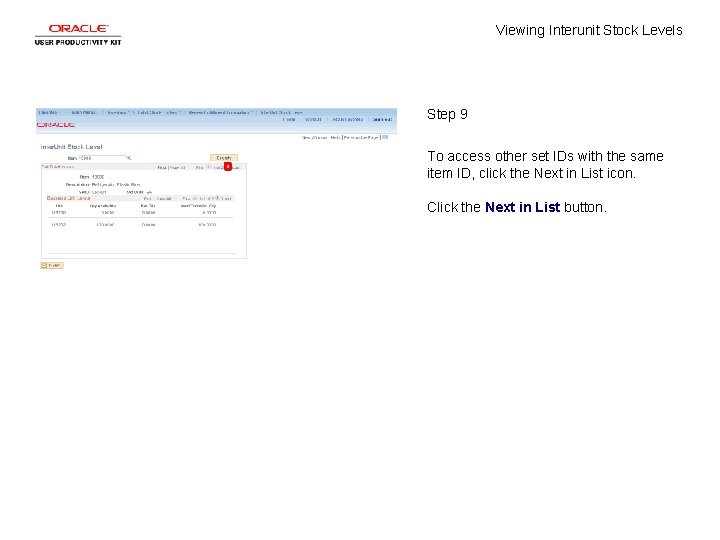Click into the Item input field

[x=102, y=158]
